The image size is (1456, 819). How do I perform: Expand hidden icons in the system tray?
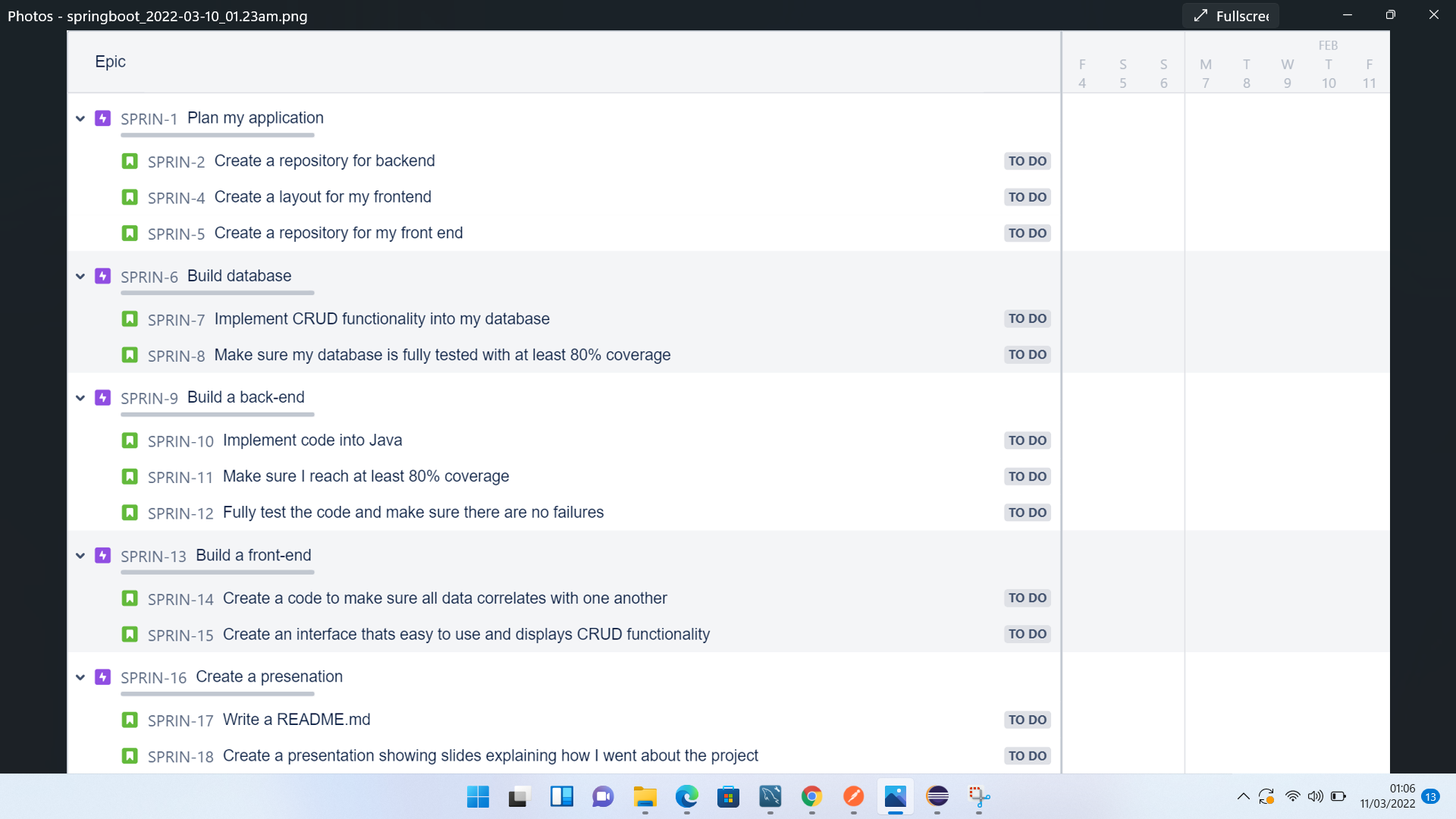coord(1243,796)
